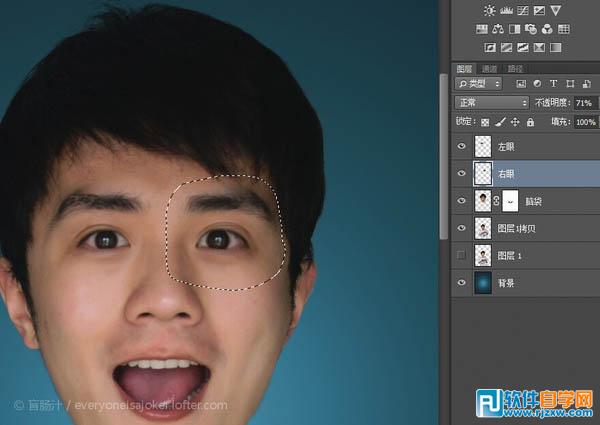Add a Photo Filter adjustment
Viewport: 600px width, 425px height.
(531, 29)
